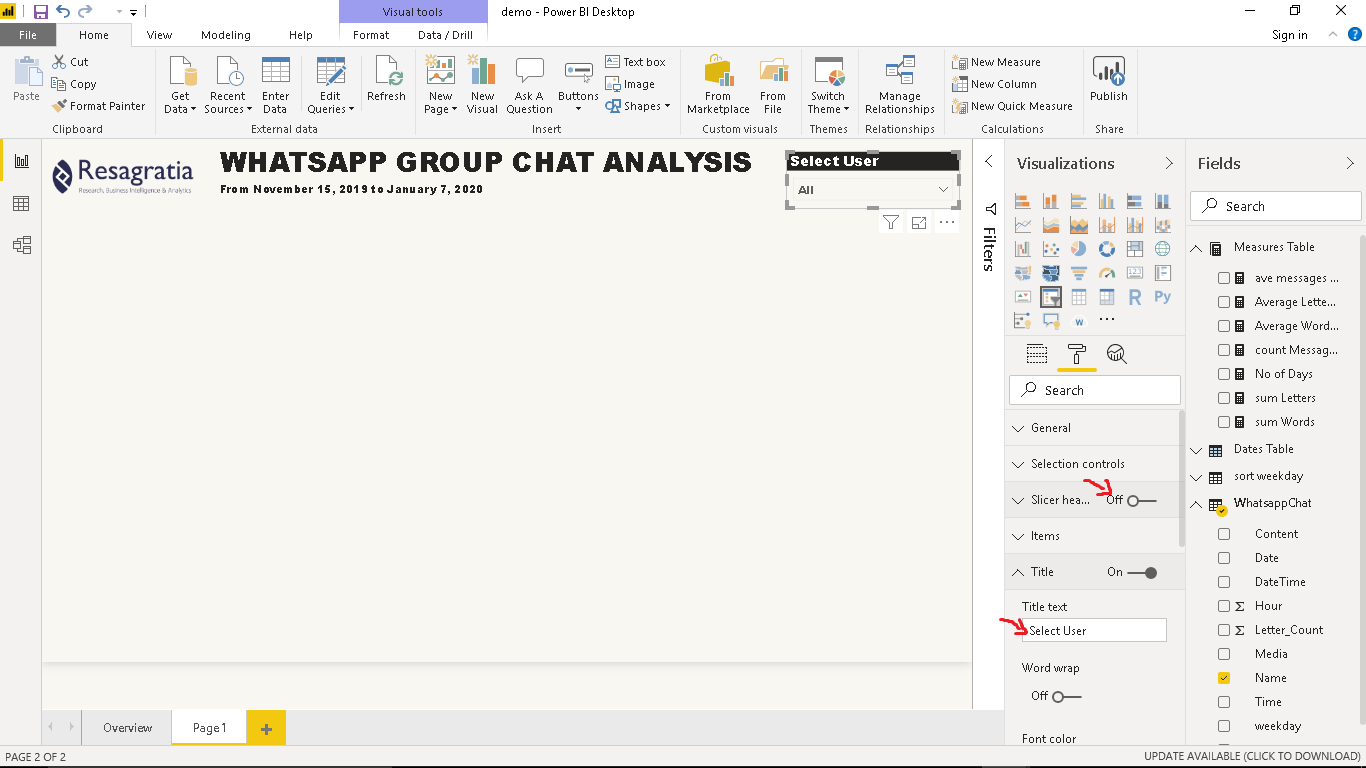The width and height of the screenshot is (1366, 768).
Task: Open the Help ribbon tab
Action: (x=301, y=35)
